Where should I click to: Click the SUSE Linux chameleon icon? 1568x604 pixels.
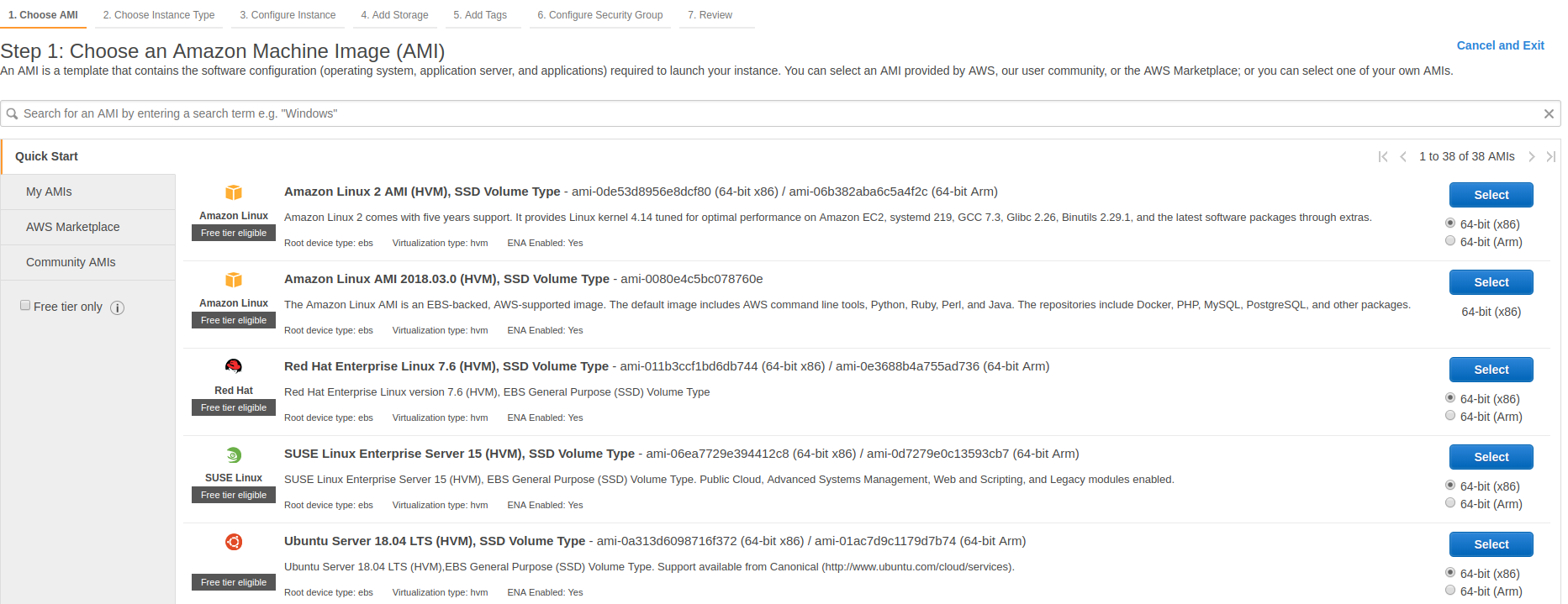234,454
